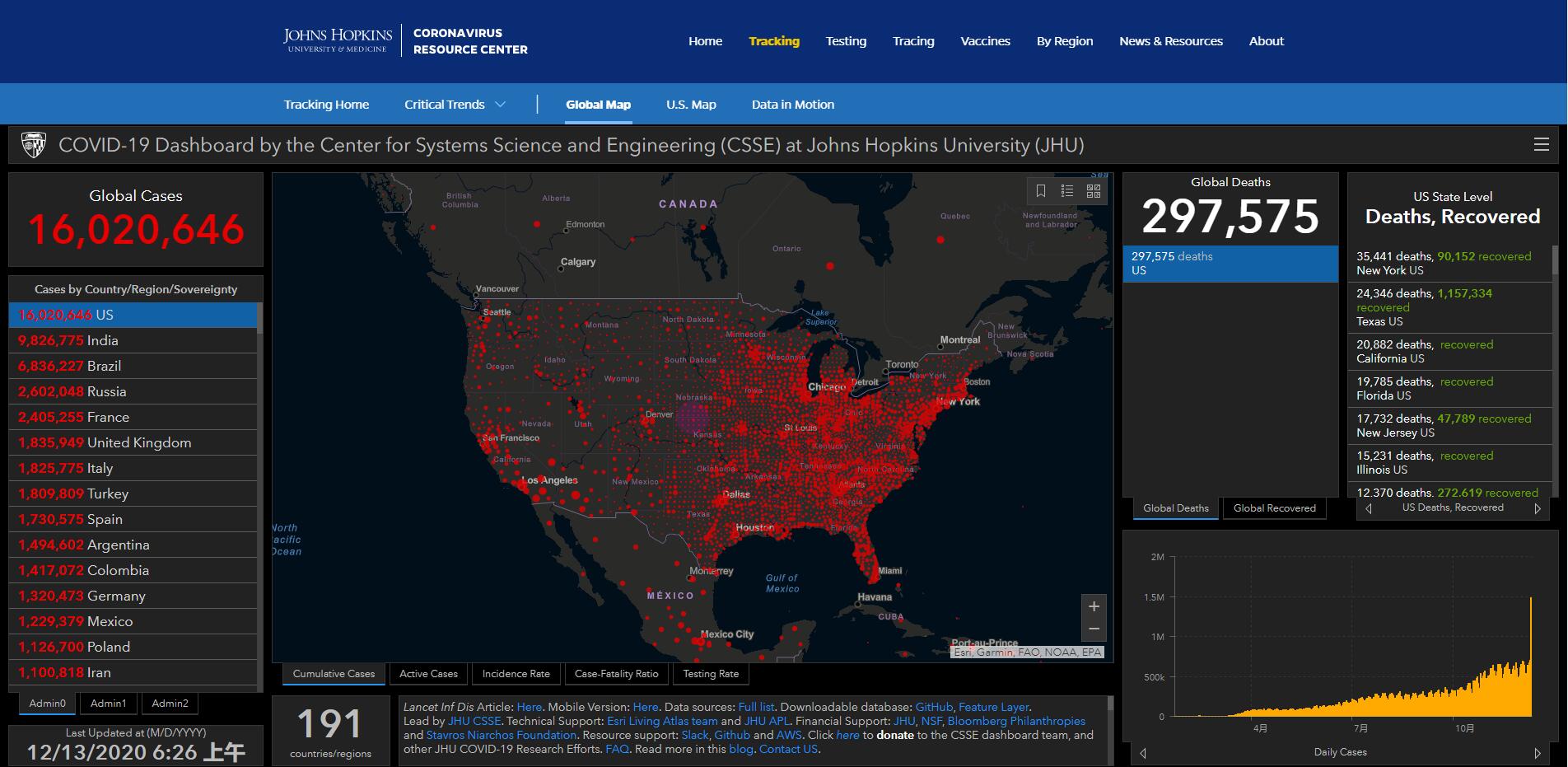Screen dimensions: 1568x767
Task: Go to next panel in US Deaths, Recovered
Action: point(1537,508)
